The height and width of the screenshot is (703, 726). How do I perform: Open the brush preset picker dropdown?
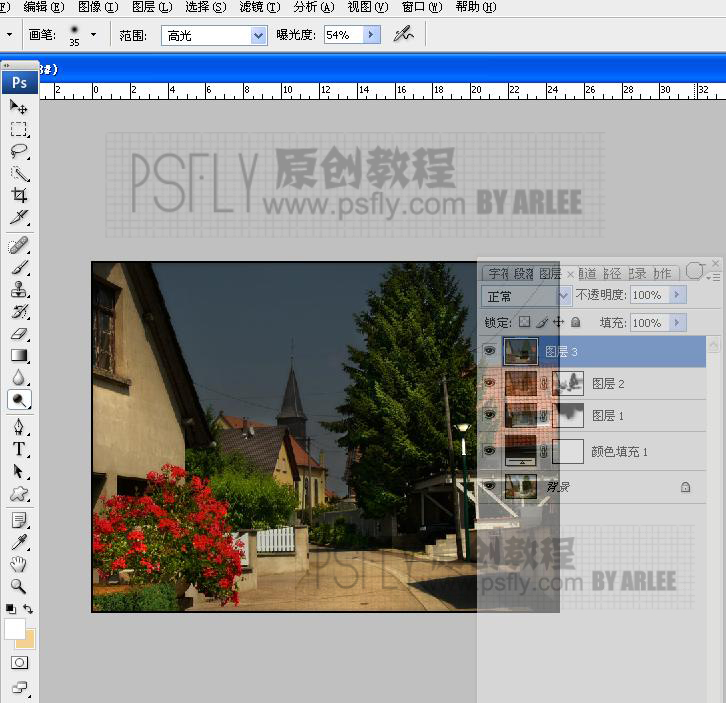point(94,34)
